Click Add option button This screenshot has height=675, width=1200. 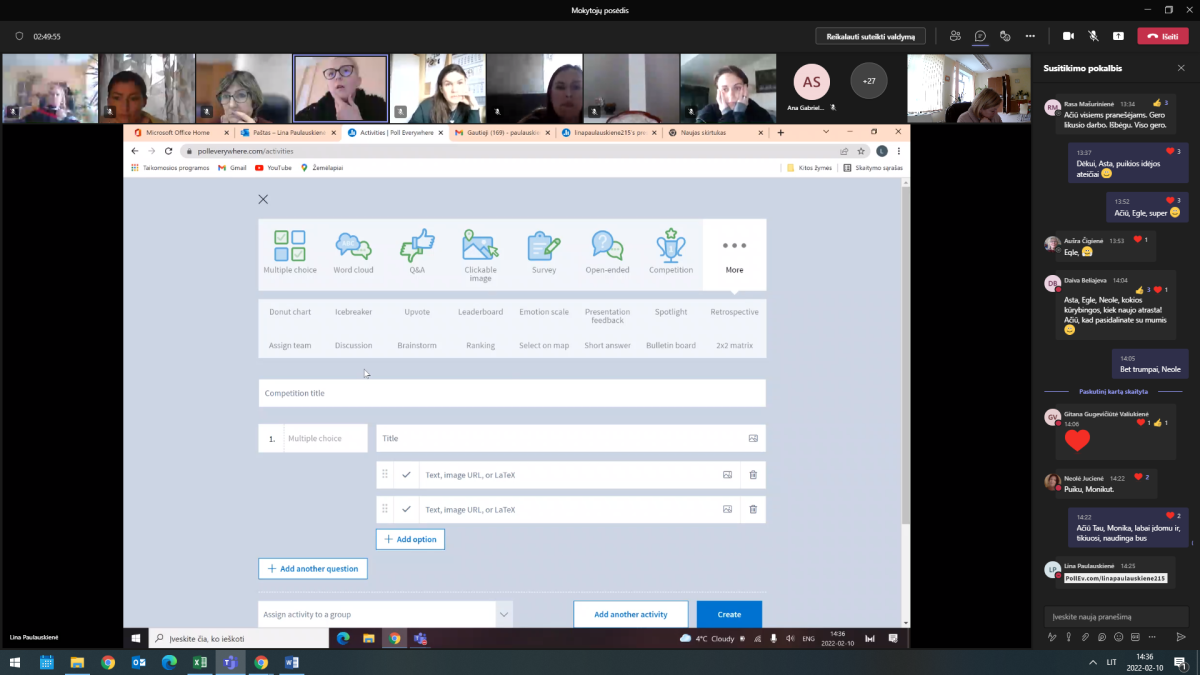coord(410,539)
